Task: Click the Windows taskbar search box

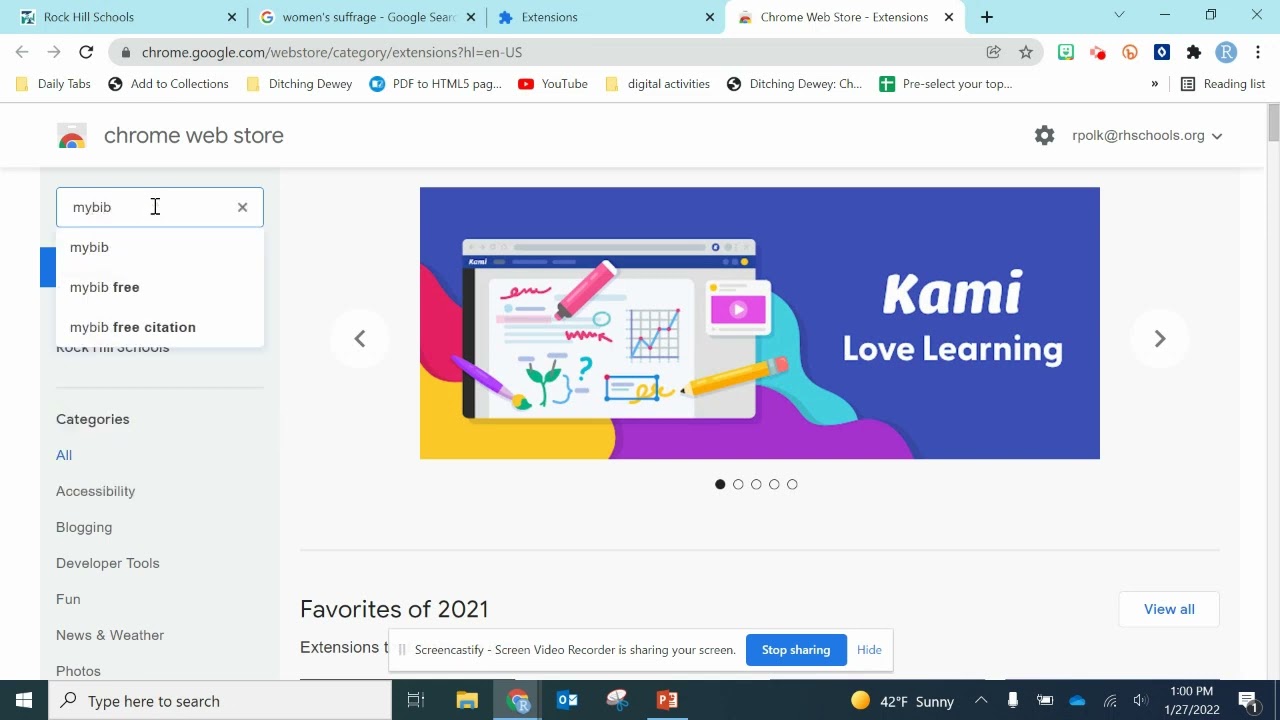Action: [220, 700]
